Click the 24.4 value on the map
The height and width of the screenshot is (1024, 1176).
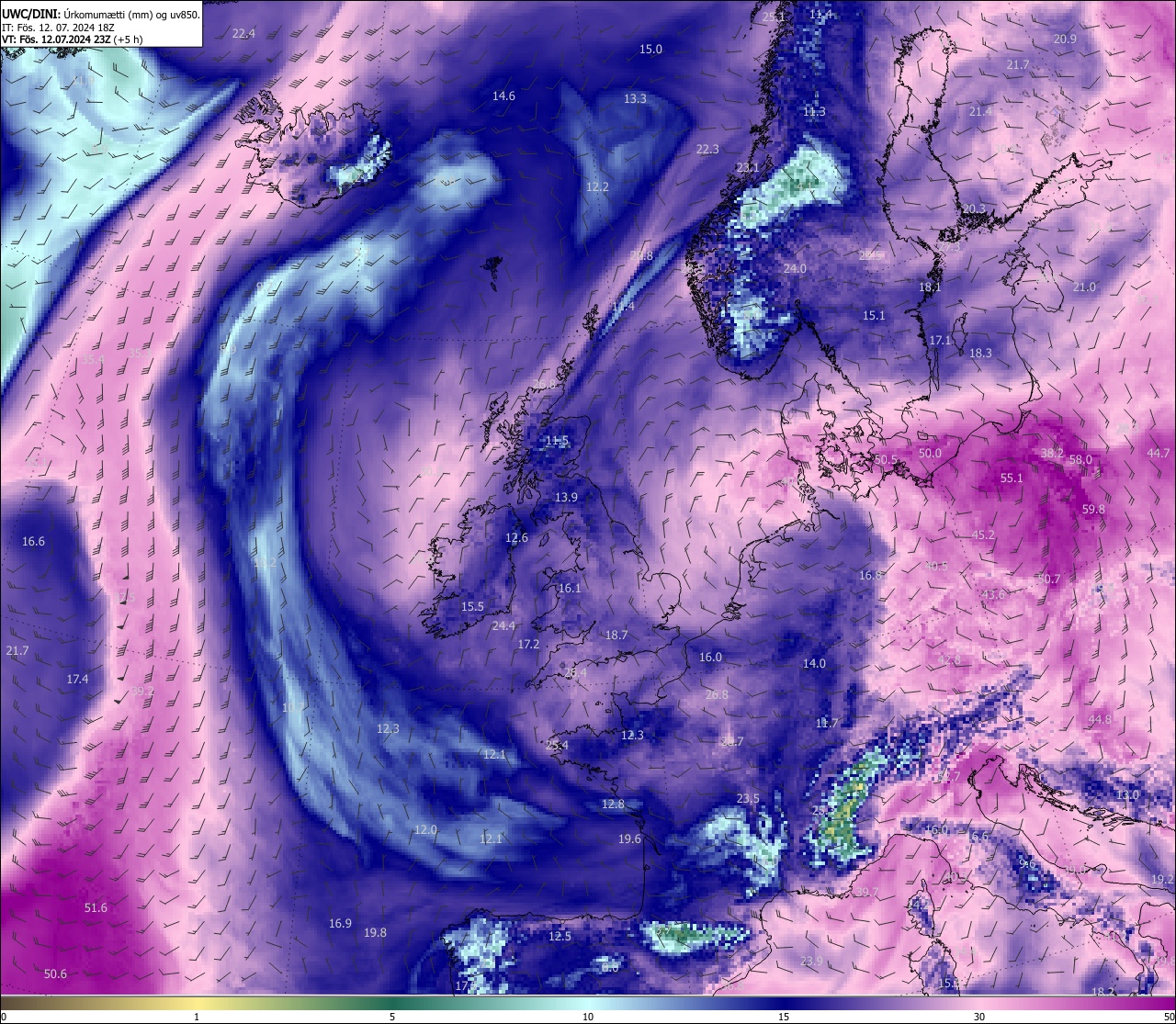503,626
